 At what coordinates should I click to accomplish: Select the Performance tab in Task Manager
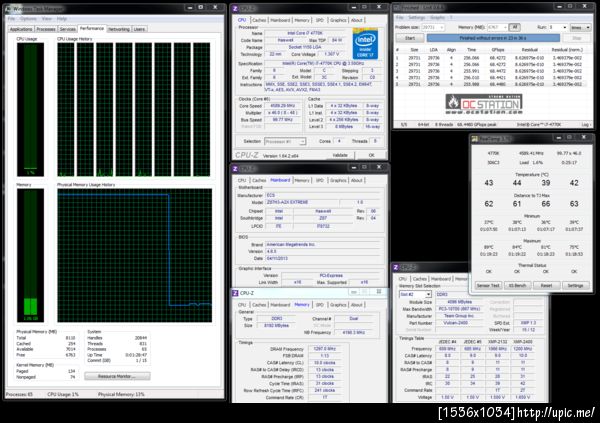92,28
